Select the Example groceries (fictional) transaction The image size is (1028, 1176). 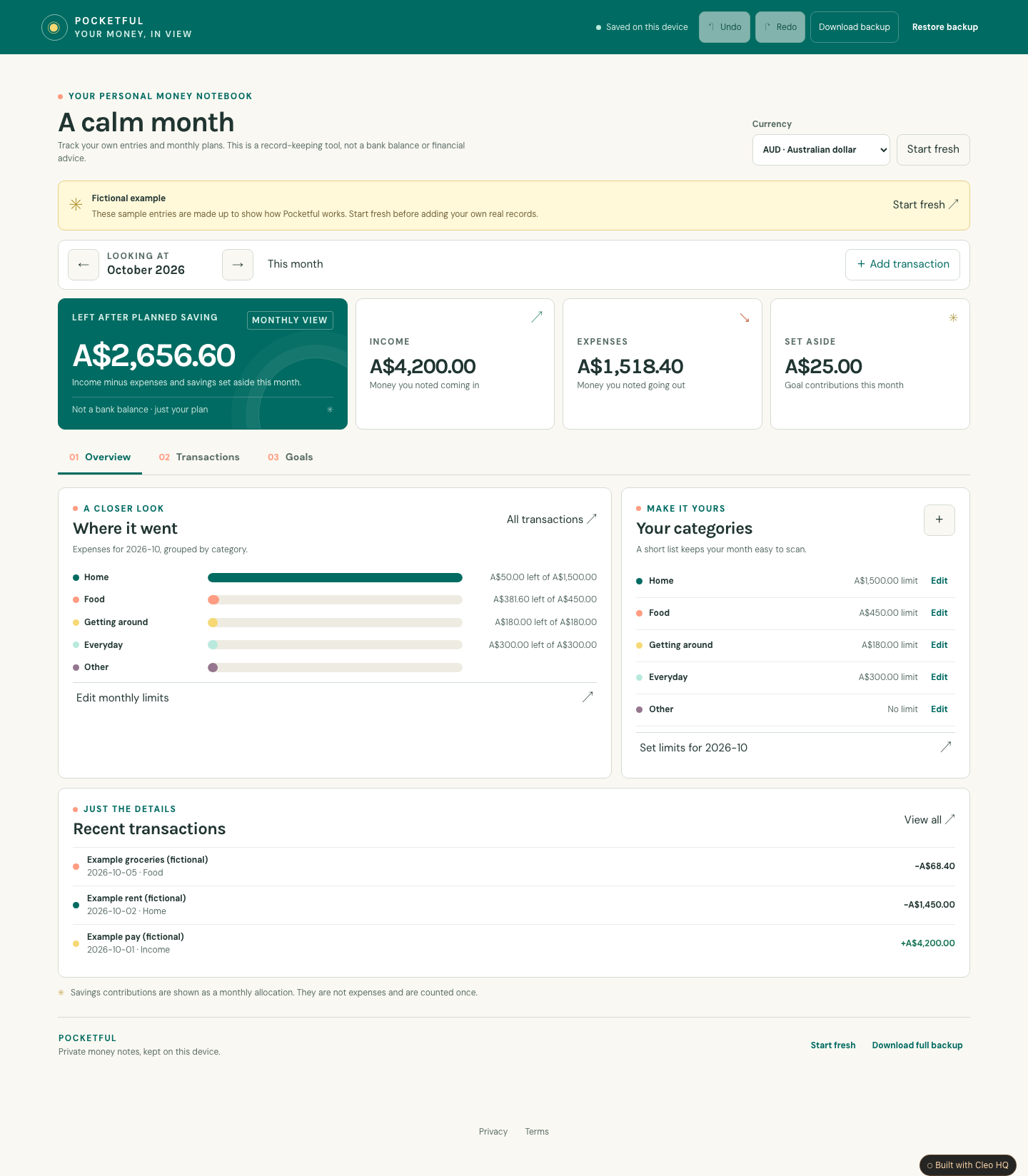514,866
